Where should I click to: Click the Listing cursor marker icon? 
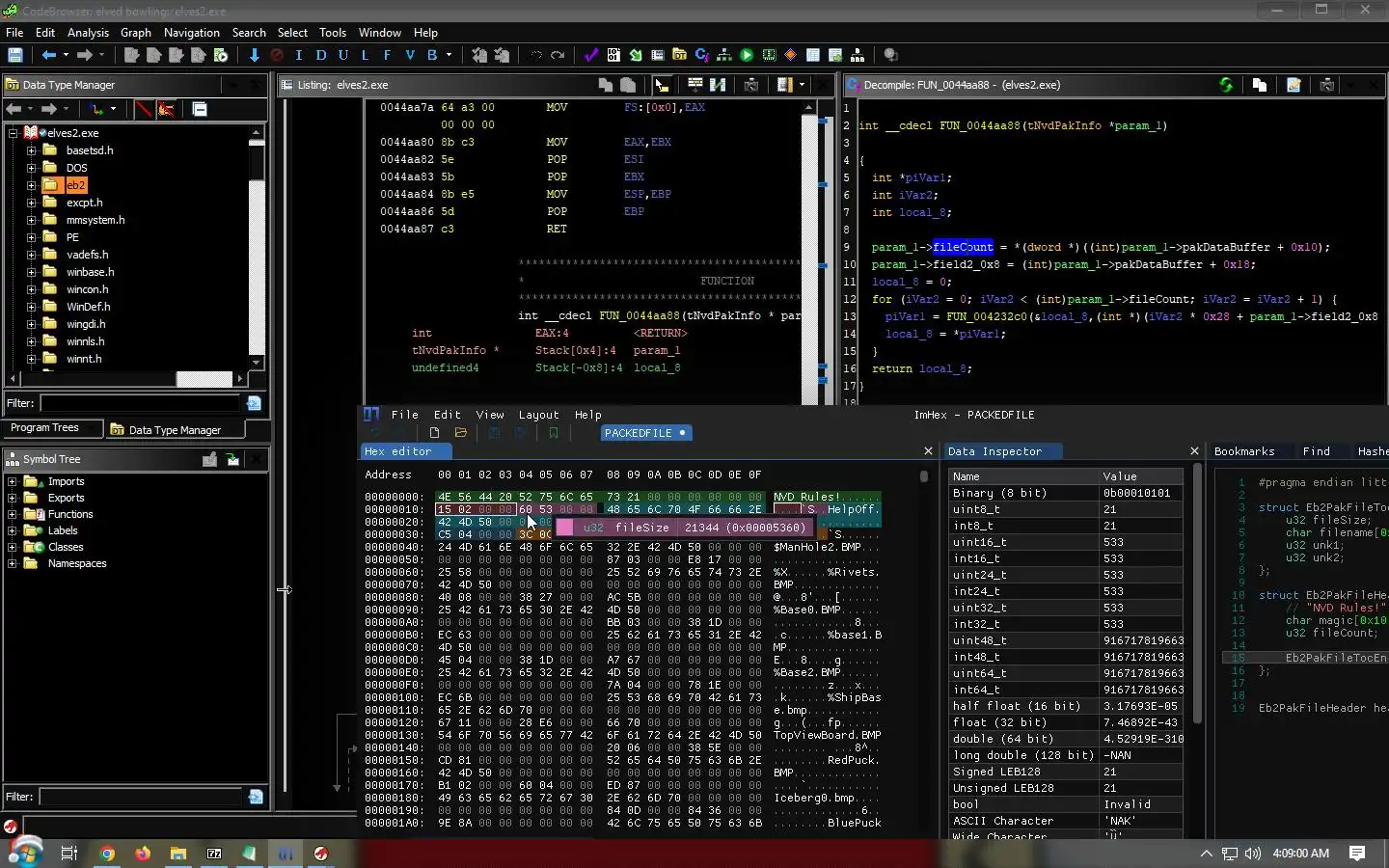662,85
